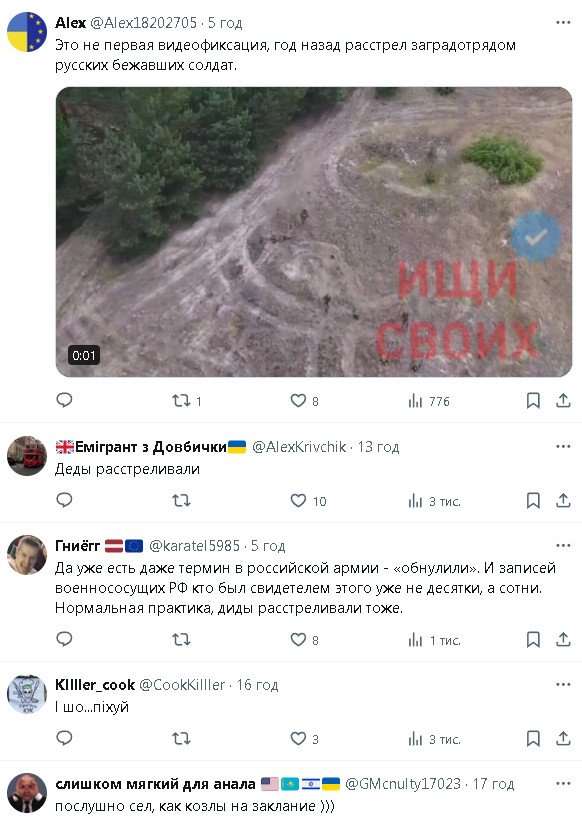Viewport: 582px width, 820px height.
Task: Bookmark KIller_cook's reply
Action: 533,738
